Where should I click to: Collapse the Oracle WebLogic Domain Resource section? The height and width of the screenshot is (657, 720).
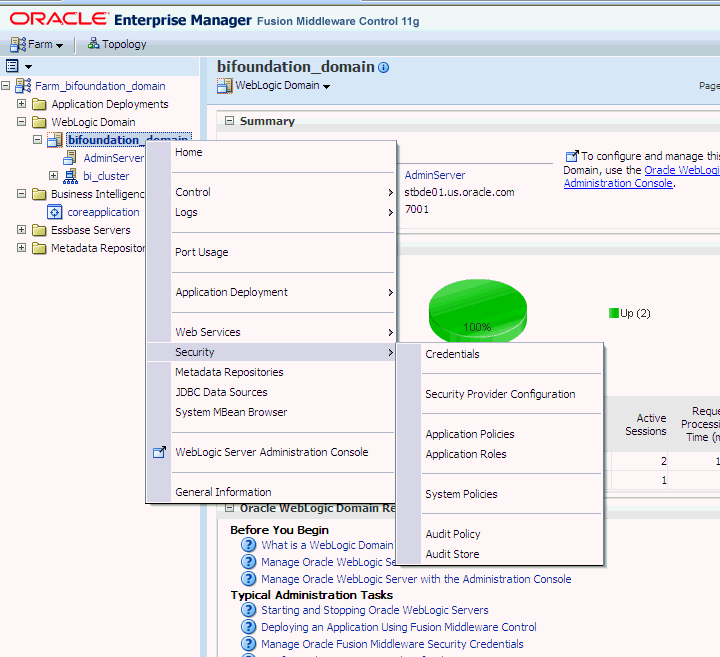[229, 508]
